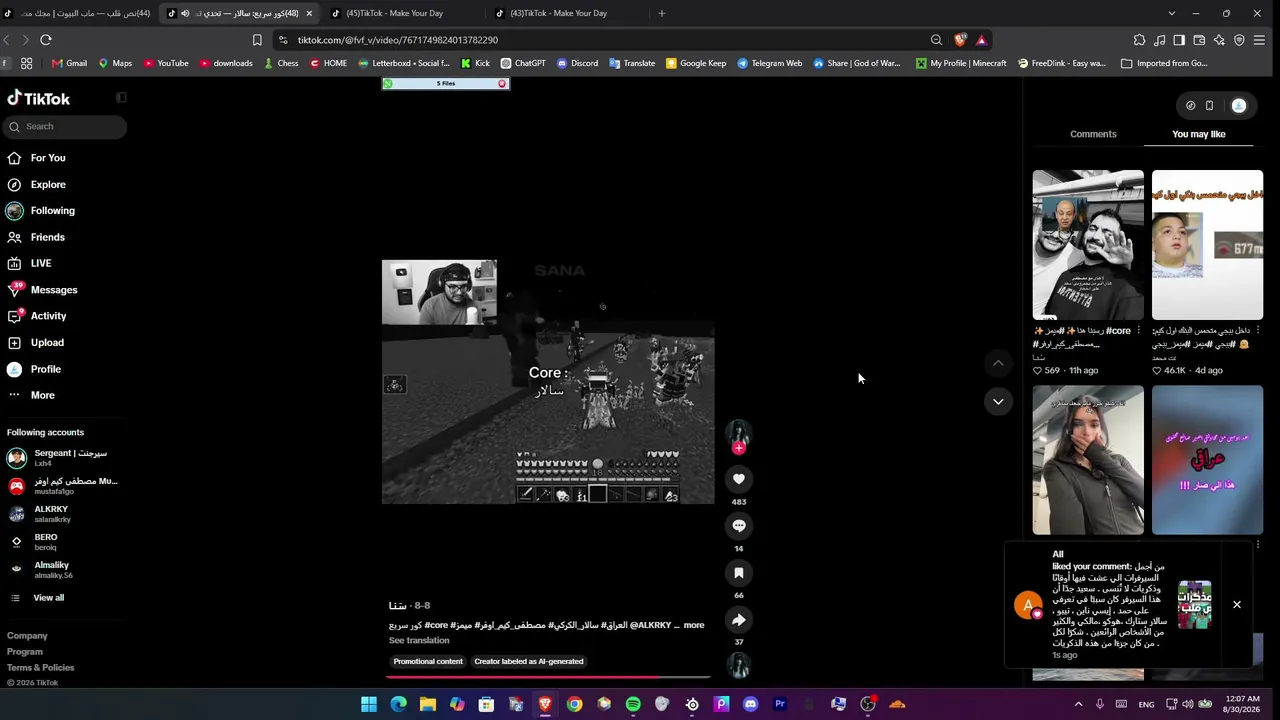Share the video with the arrow icon
The width and height of the screenshot is (1280, 720).
tap(739, 620)
